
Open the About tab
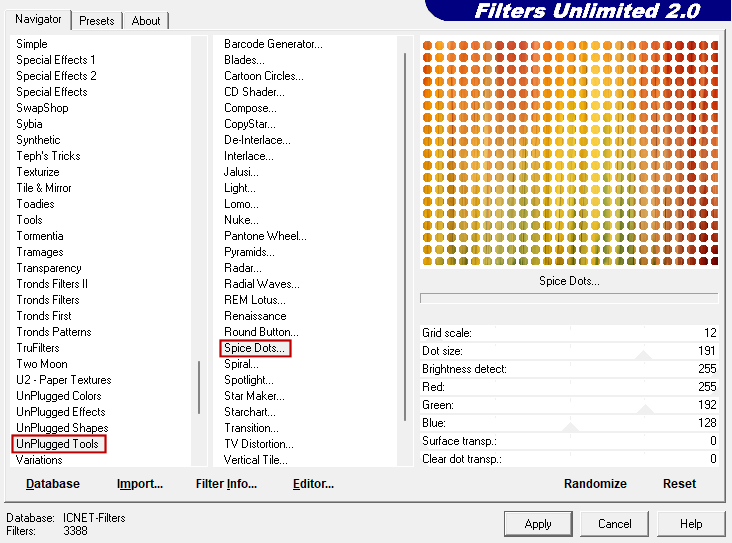tap(146, 20)
